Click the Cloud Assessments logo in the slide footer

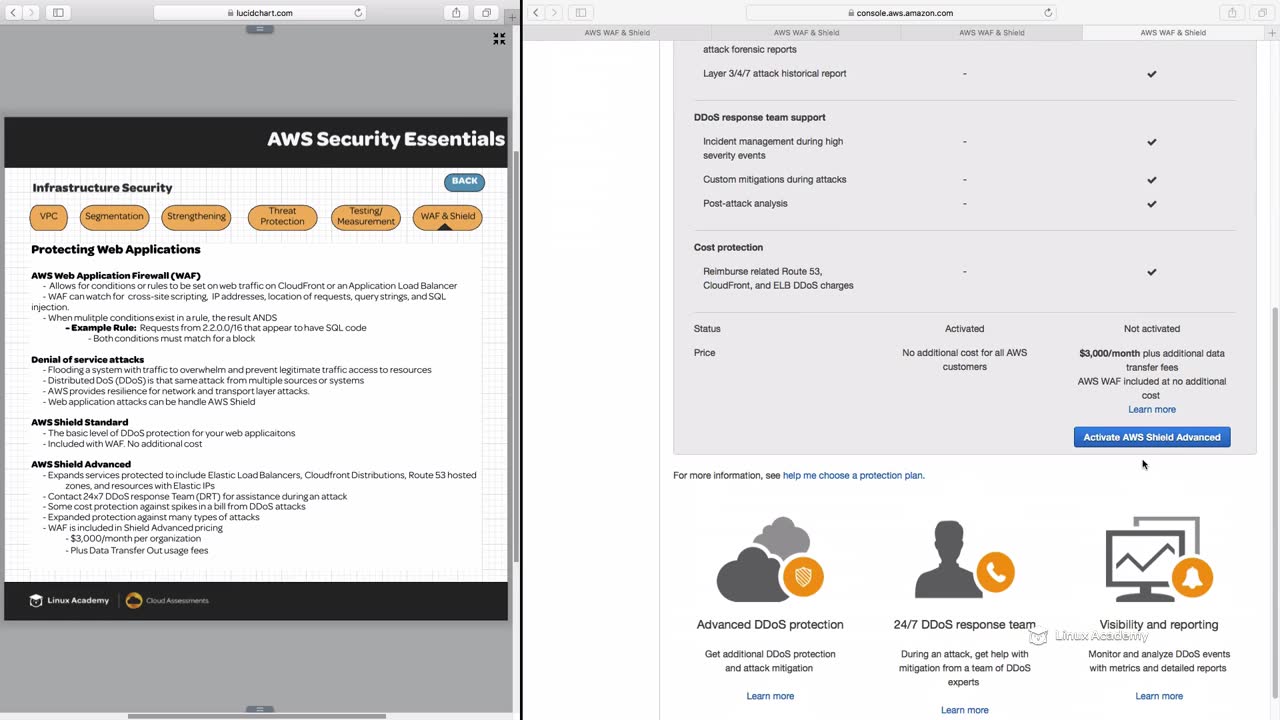point(167,600)
